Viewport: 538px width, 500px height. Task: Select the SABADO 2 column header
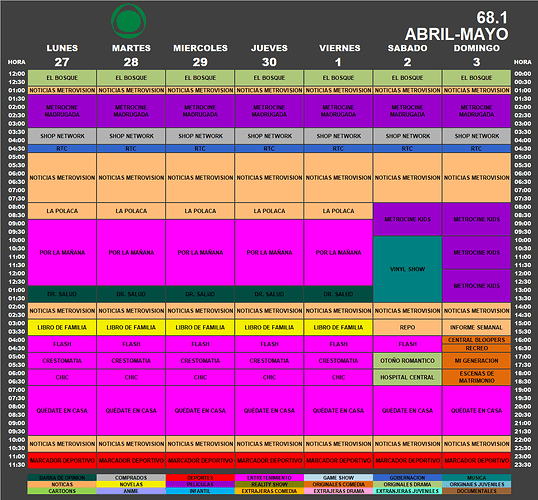click(408, 55)
